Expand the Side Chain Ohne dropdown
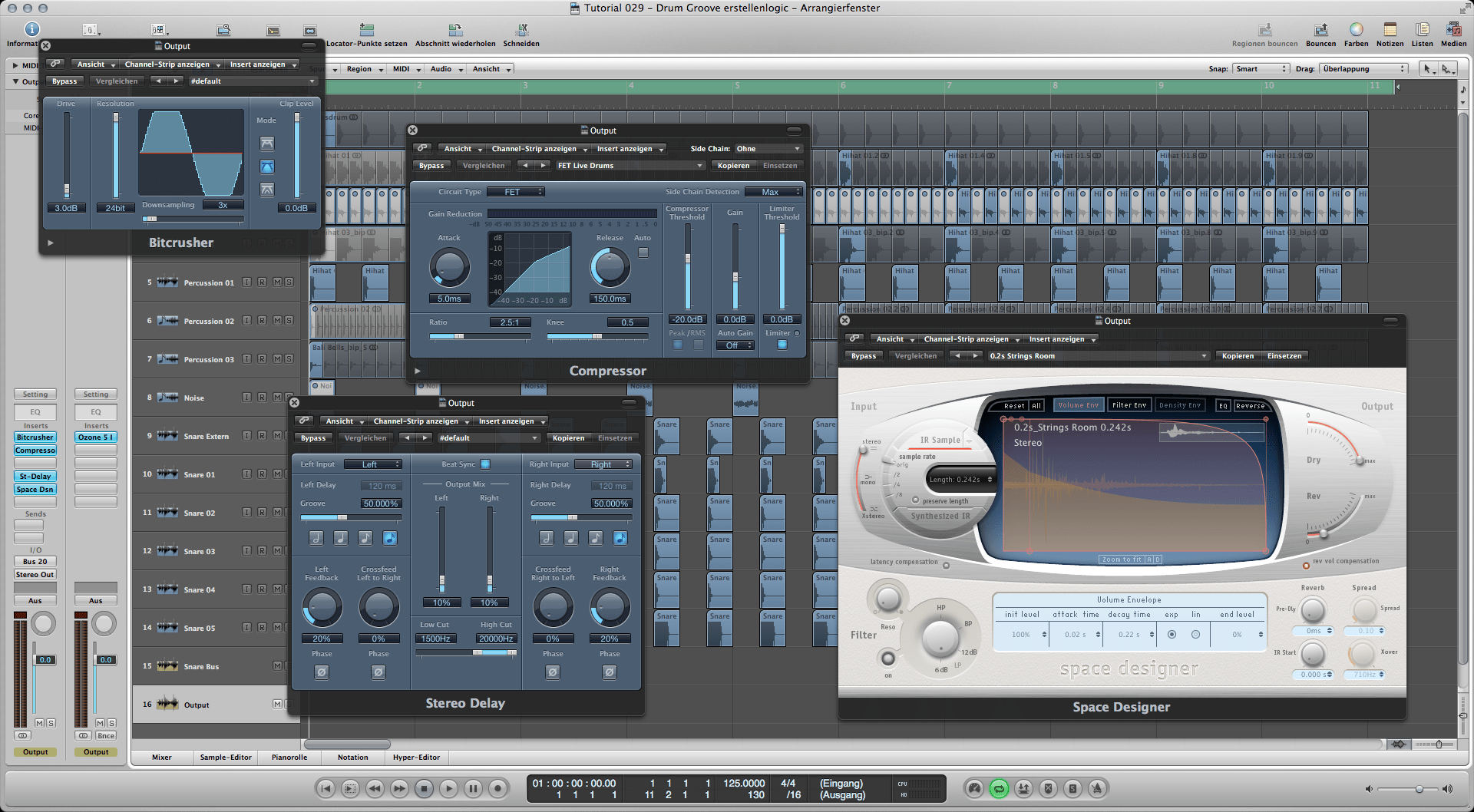1474x812 pixels. coord(768,149)
